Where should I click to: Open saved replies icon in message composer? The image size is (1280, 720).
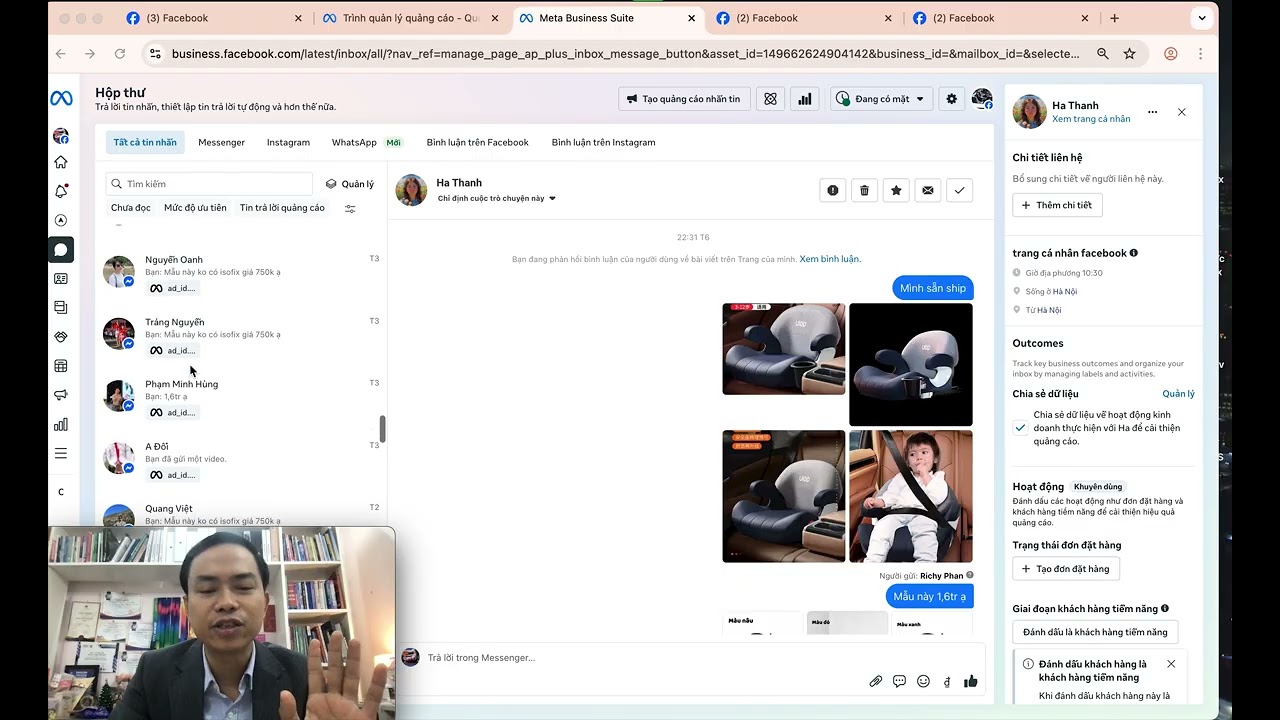click(899, 681)
